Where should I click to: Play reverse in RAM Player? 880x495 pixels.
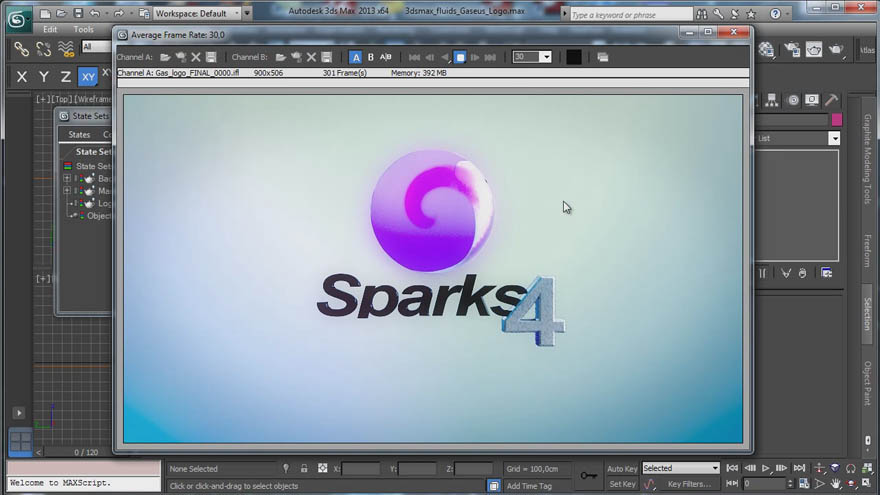(444, 57)
